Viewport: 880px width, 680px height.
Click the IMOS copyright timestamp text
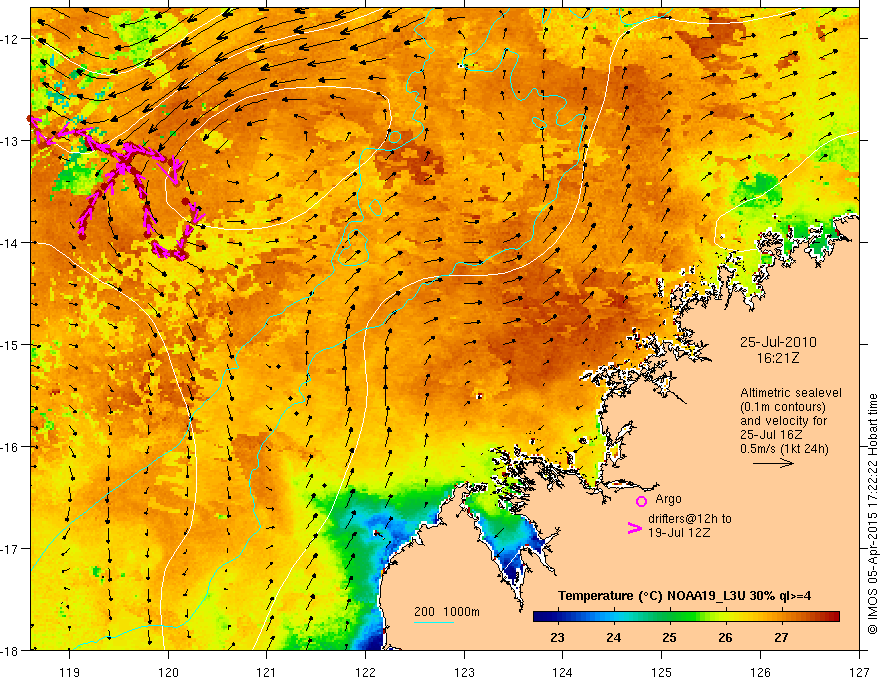pos(872,514)
